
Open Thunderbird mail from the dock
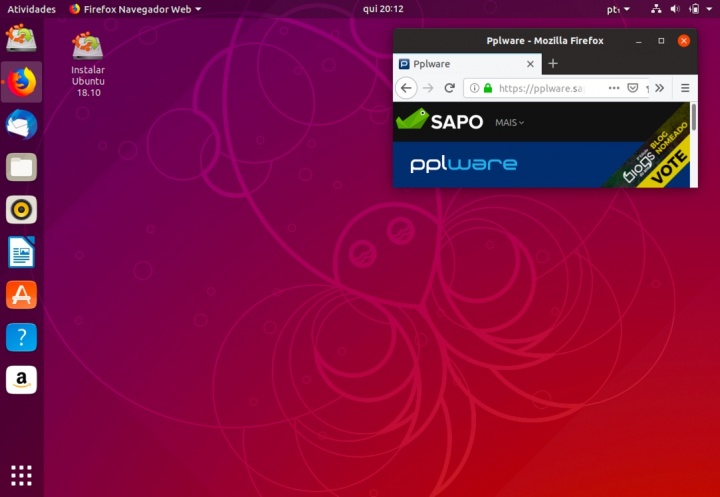[21, 124]
